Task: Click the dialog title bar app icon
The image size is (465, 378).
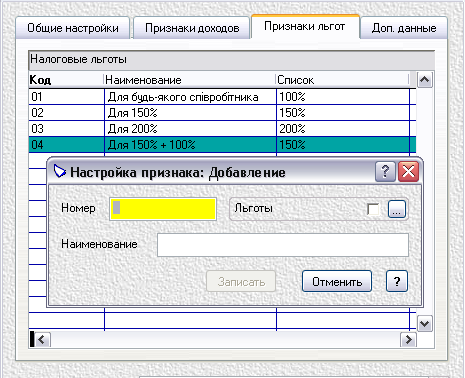Action: [x=59, y=172]
